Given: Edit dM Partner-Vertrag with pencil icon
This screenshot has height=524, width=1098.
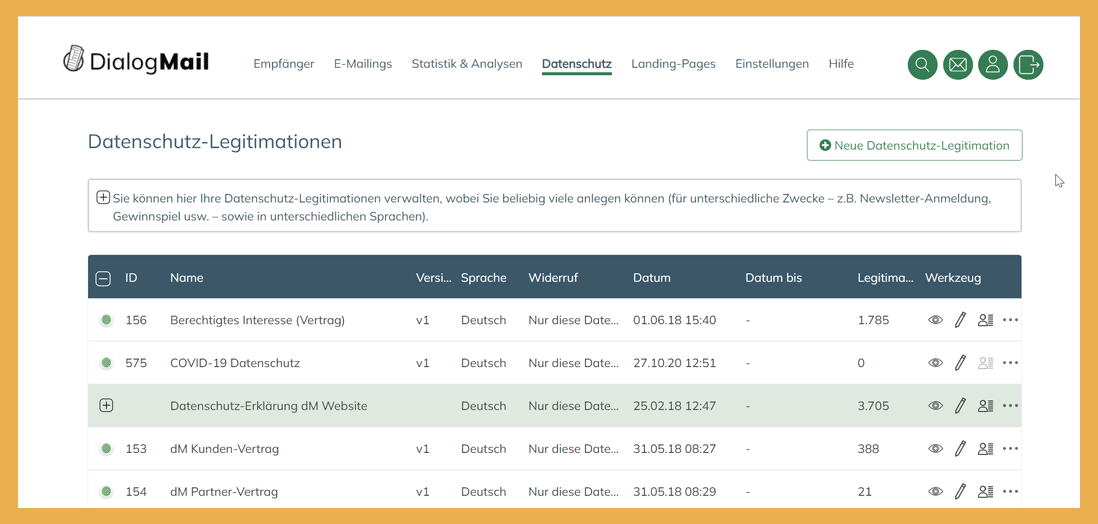Looking at the screenshot, I should pos(960,492).
